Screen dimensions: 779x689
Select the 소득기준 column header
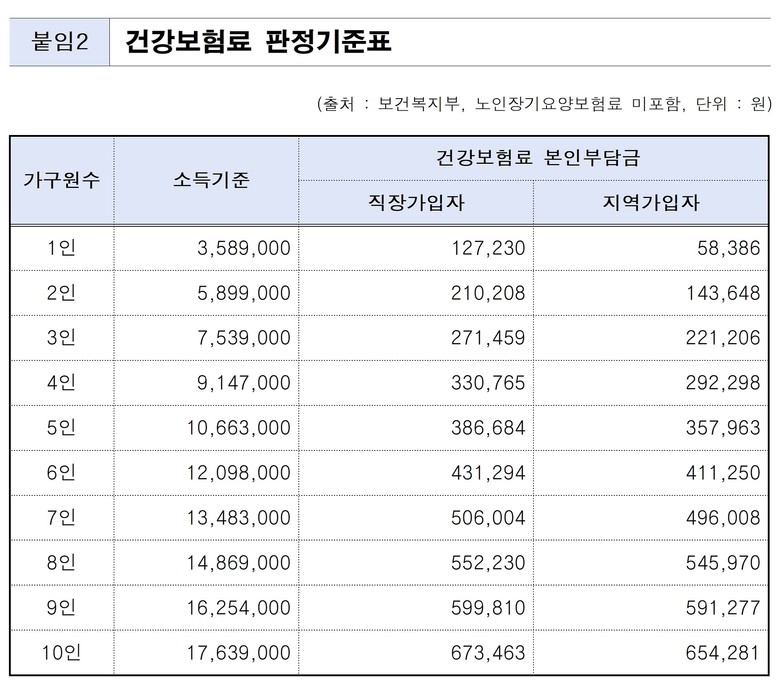(x=206, y=181)
